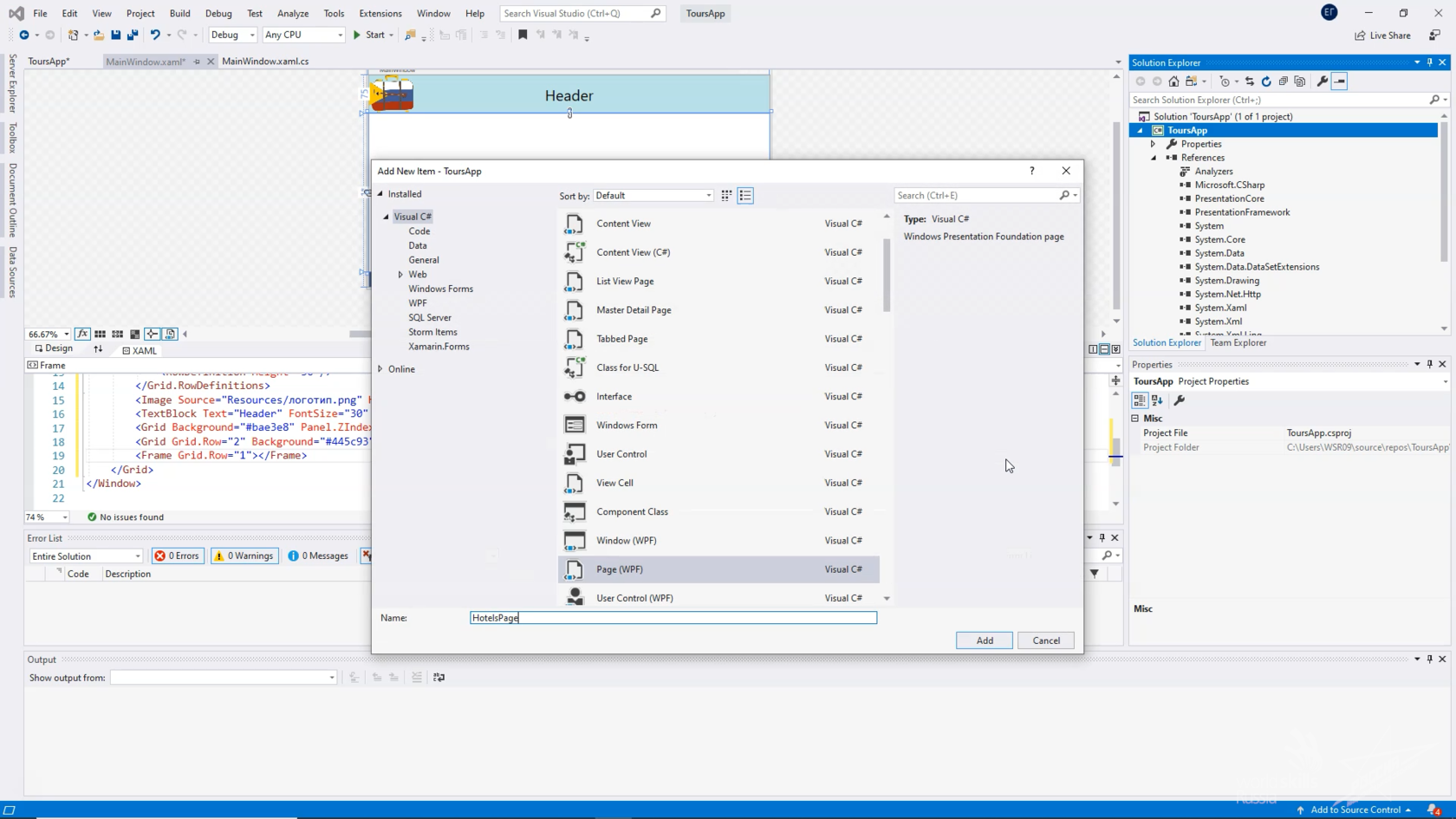Click Alphabetical sort icon in Properties panel
This screenshot has height=819, width=1456.
(1158, 400)
